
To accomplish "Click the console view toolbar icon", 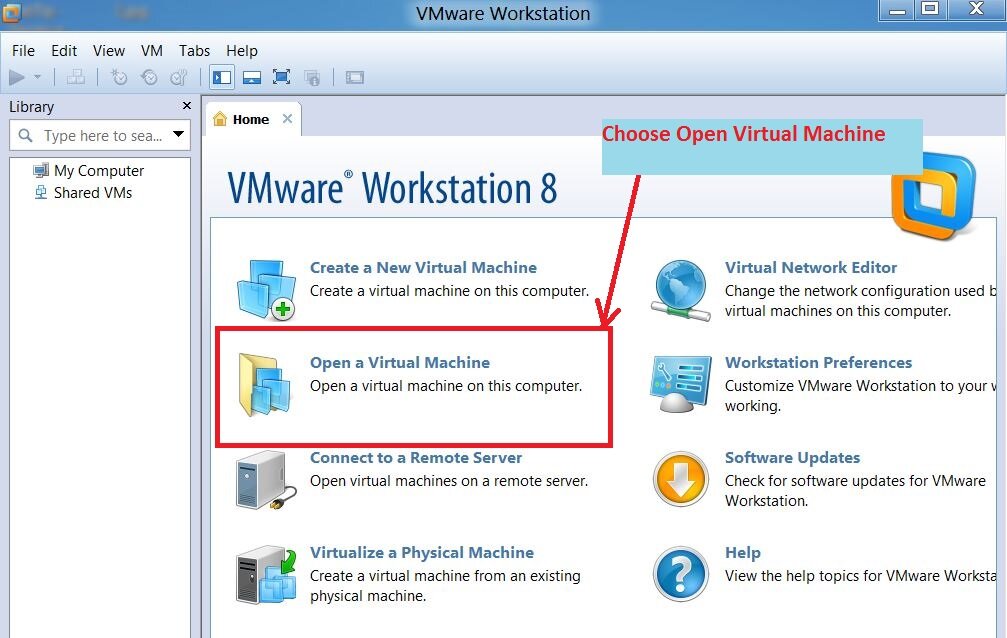I will click(x=355, y=78).
